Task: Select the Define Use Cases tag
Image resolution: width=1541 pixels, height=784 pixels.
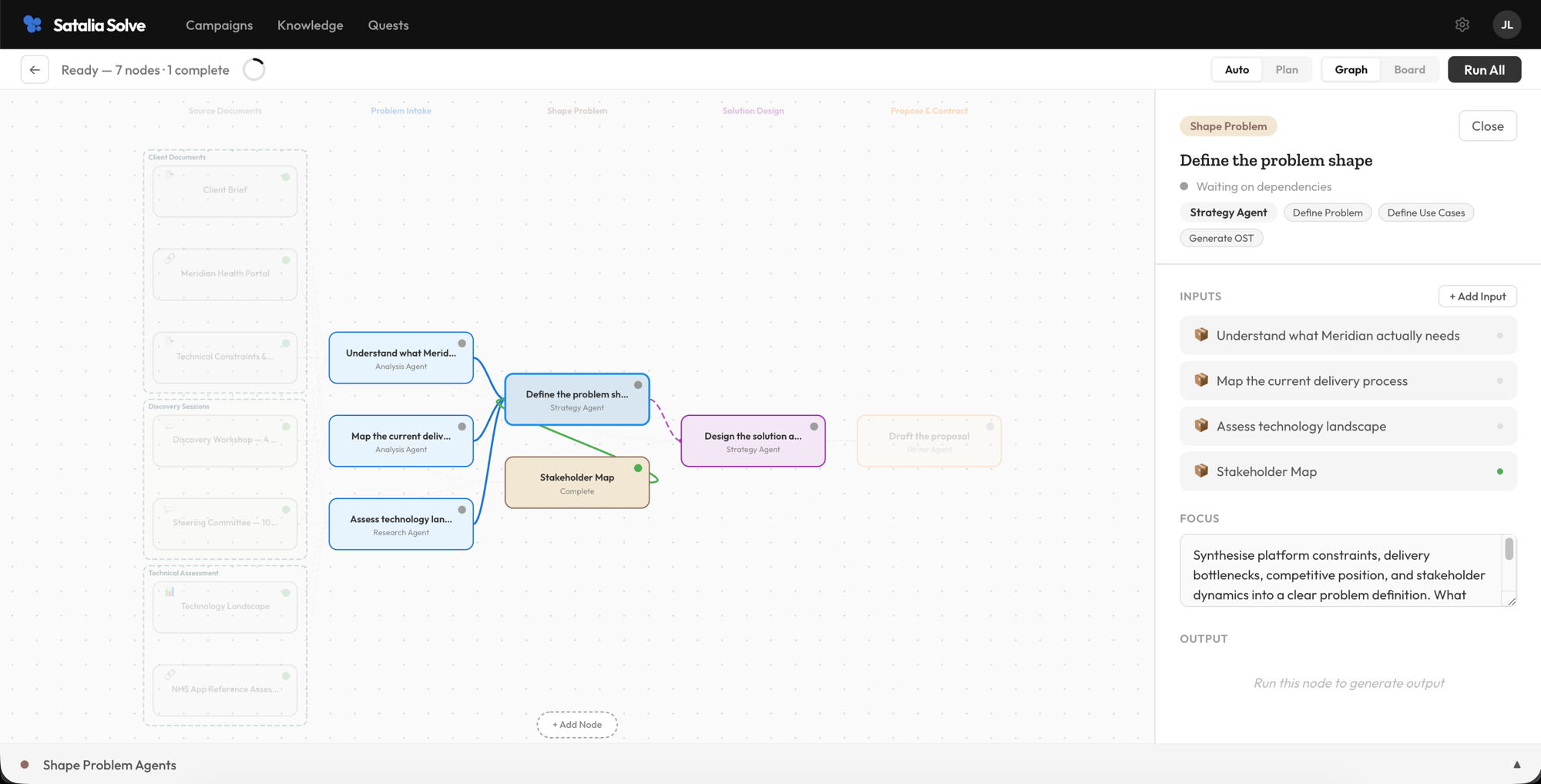Action: [x=1425, y=213]
